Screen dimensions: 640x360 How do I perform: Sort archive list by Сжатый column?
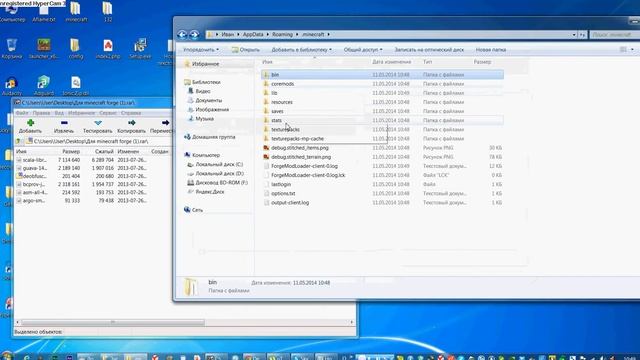(104, 151)
